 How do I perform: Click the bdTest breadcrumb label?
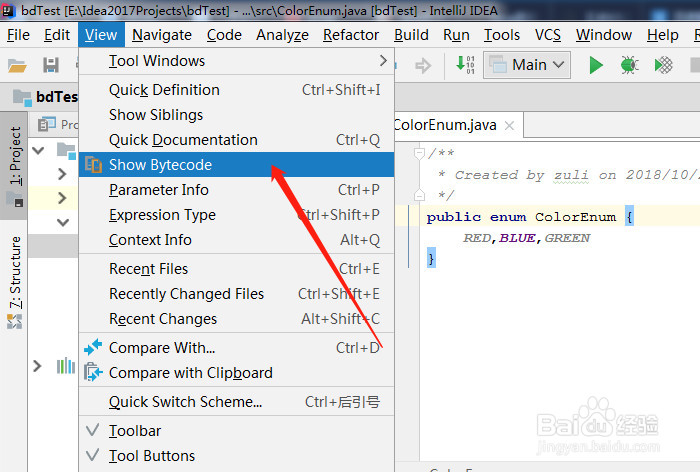[x=56, y=97]
